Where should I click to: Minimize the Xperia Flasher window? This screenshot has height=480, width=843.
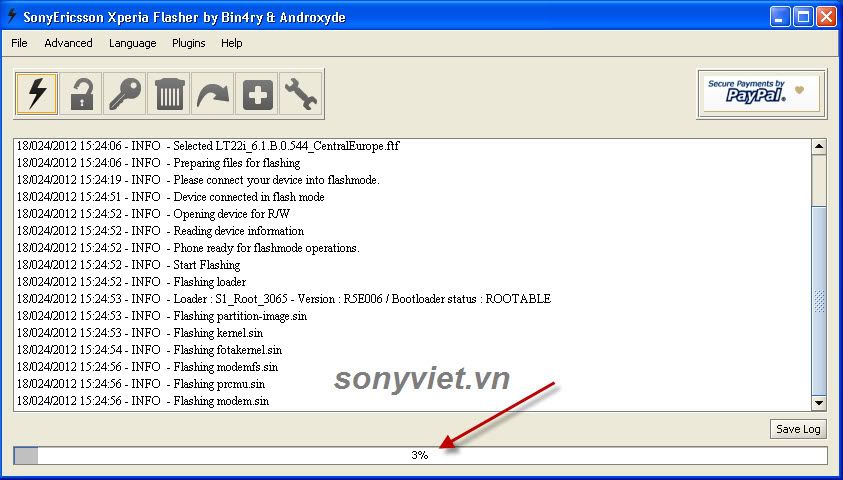[779, 17]
